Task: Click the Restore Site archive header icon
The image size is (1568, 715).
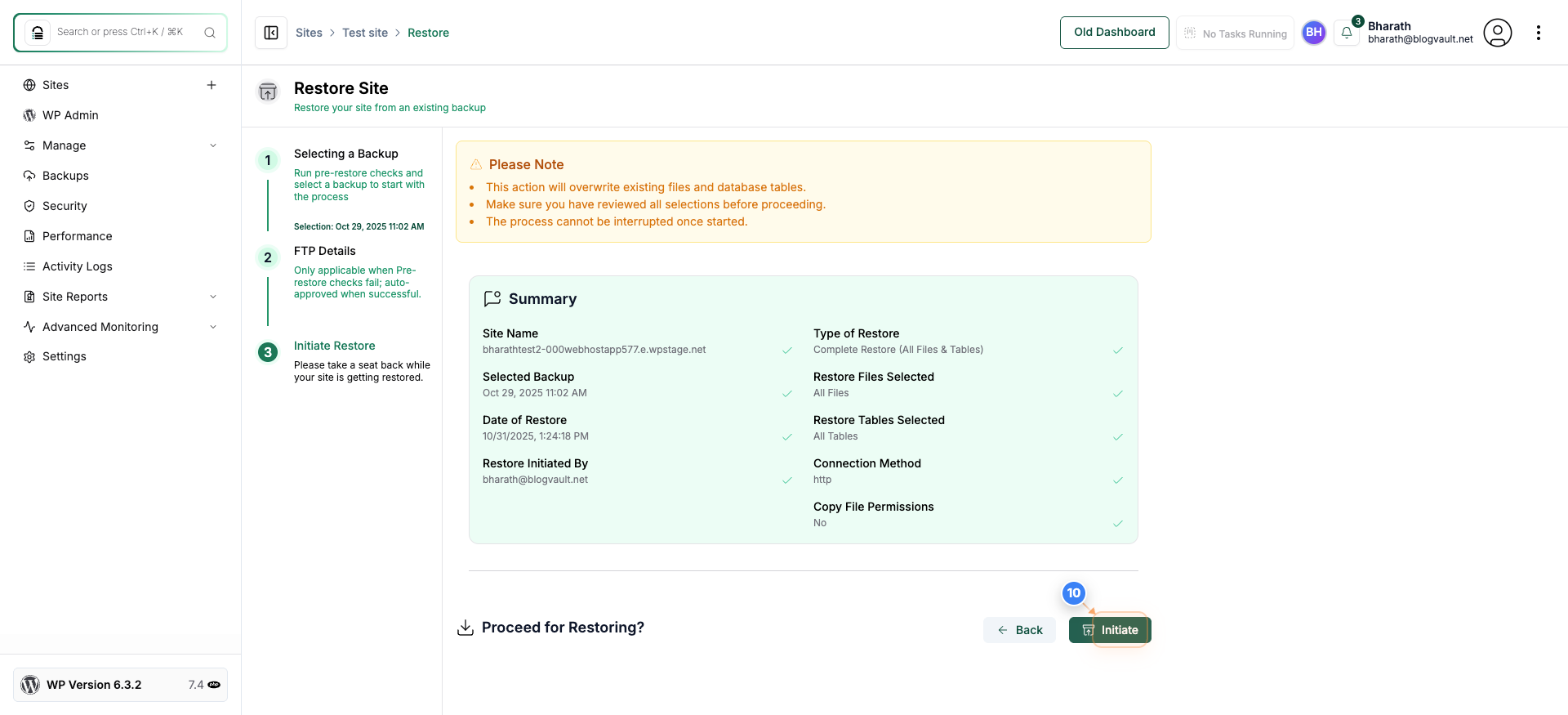Action: click(268, 92)
